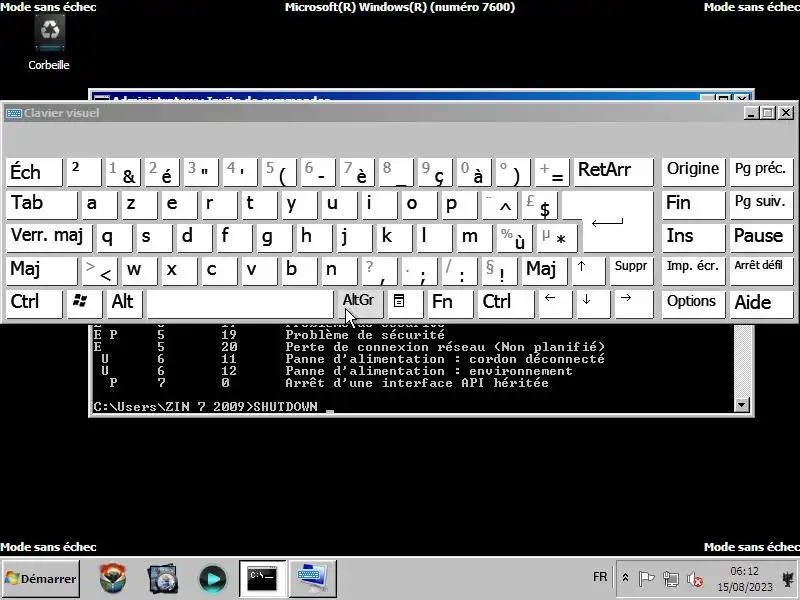This screenshot has height=600, width=800.
Task: Click the down arrow key
Action: pyautogui.click(x=593, y=303)
